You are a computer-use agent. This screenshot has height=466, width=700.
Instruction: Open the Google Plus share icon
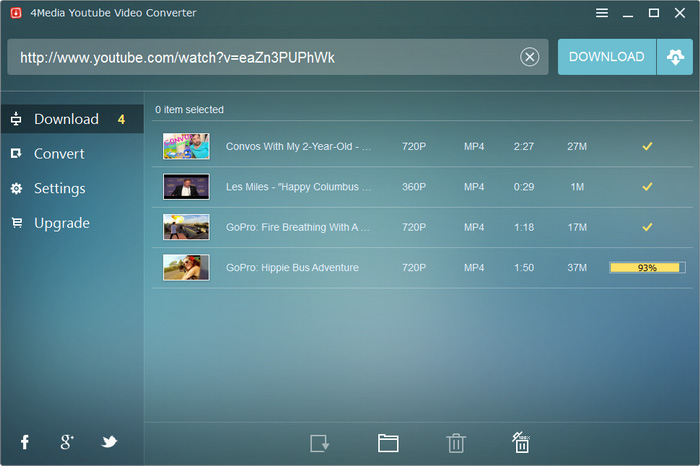coord(67,442)
